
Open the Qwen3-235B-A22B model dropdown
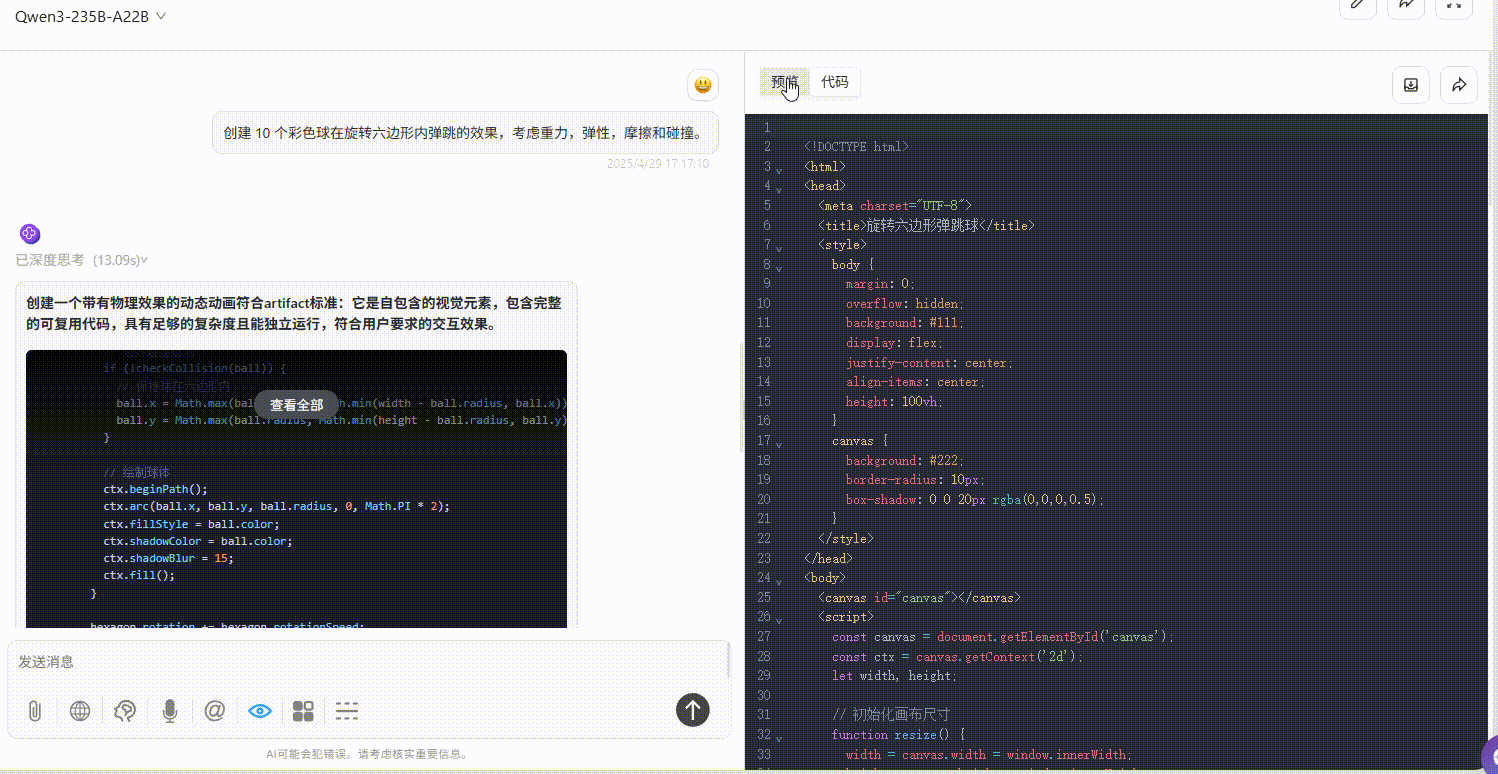click(x=91, y=16)
